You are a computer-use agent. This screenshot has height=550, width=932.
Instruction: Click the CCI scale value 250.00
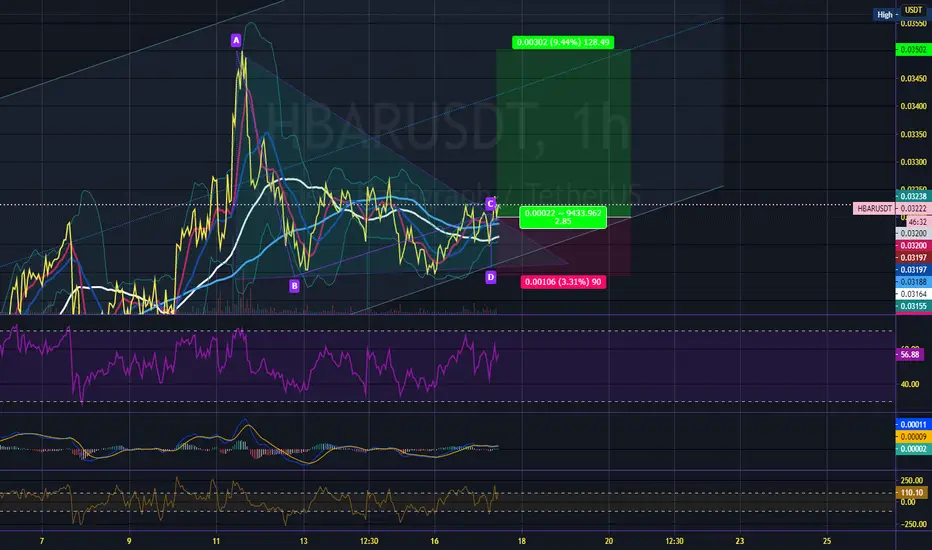point(911,480)
